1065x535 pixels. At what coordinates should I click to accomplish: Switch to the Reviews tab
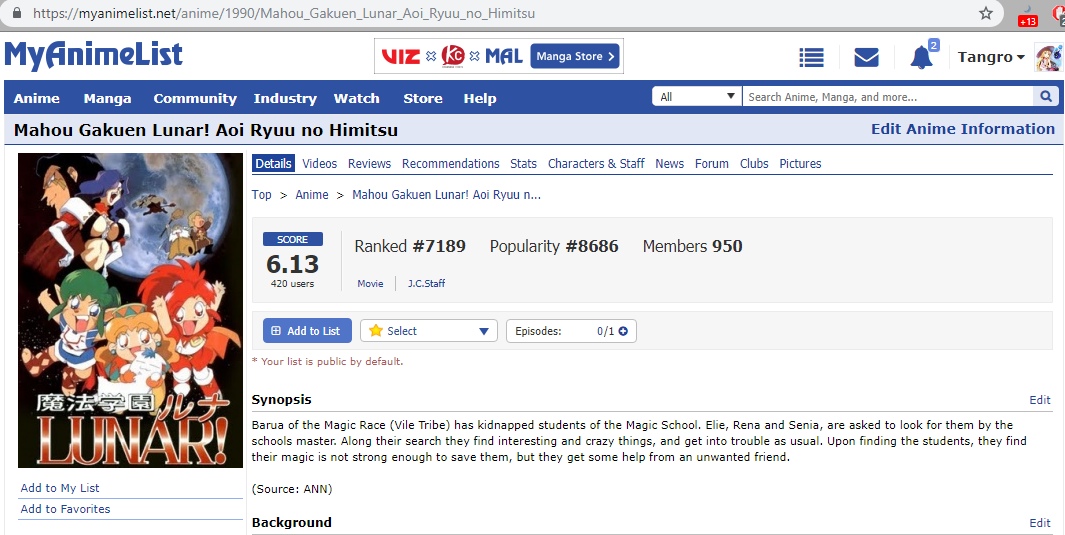coord(369,164)
